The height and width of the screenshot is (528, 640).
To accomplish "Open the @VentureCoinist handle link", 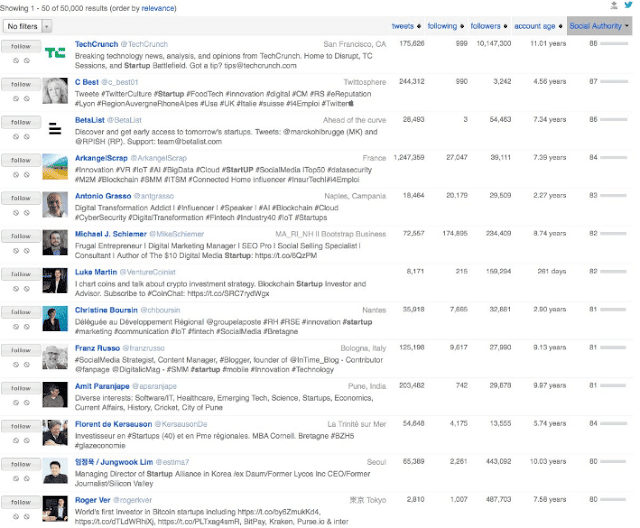I will [x=148, y=272].
